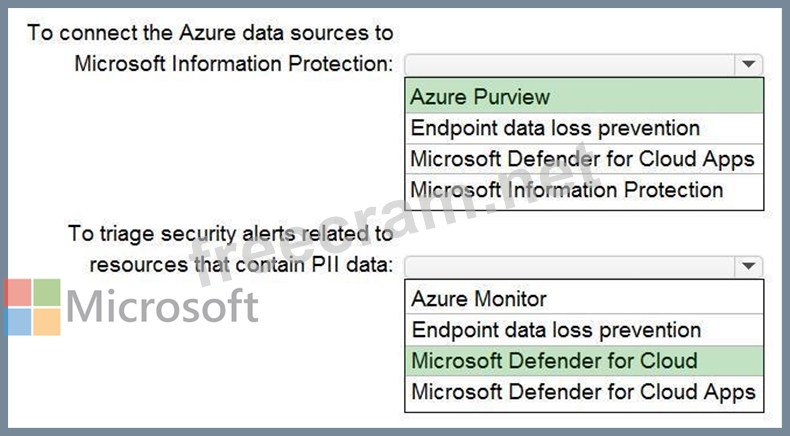Pick the highlighted Microsoft Defender for Cloud option
Screen dimensions: 790x436
click(554, 360)
